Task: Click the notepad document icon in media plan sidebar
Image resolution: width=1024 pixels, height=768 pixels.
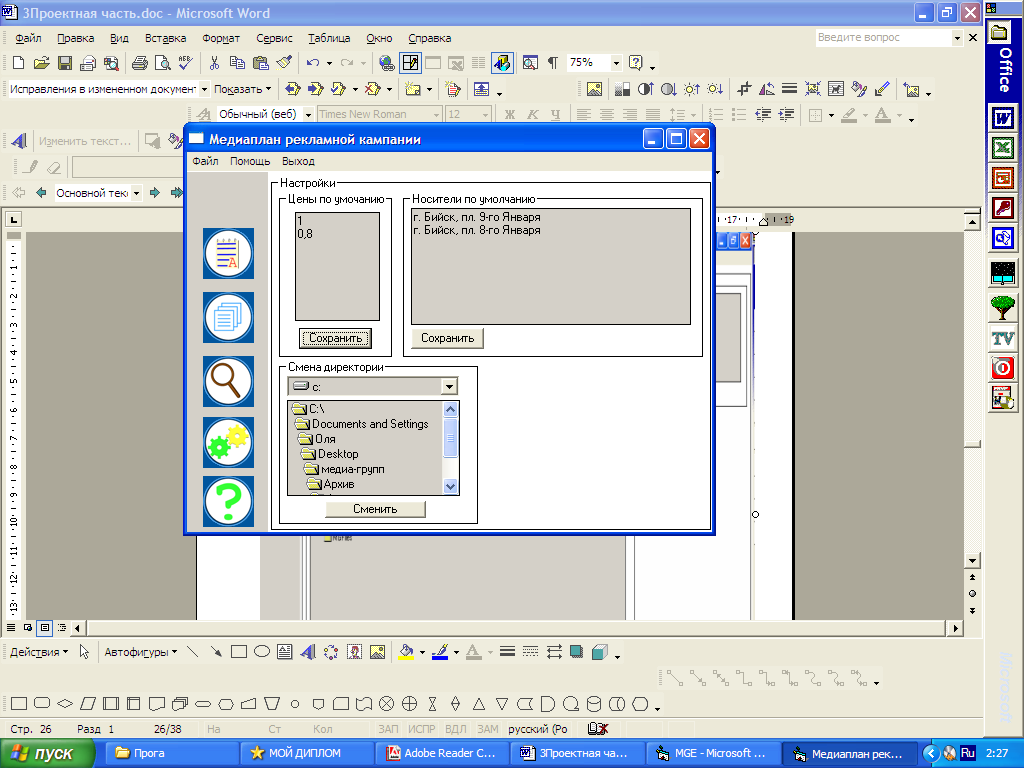Action: pyautogui.click(x=228, y=254)
